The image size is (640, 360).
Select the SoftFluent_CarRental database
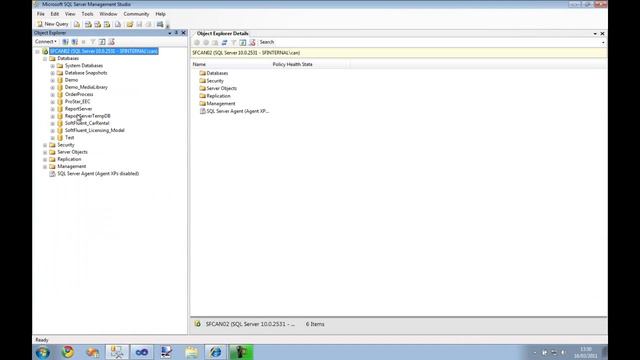pyautogui.click(x=87, y=123)
